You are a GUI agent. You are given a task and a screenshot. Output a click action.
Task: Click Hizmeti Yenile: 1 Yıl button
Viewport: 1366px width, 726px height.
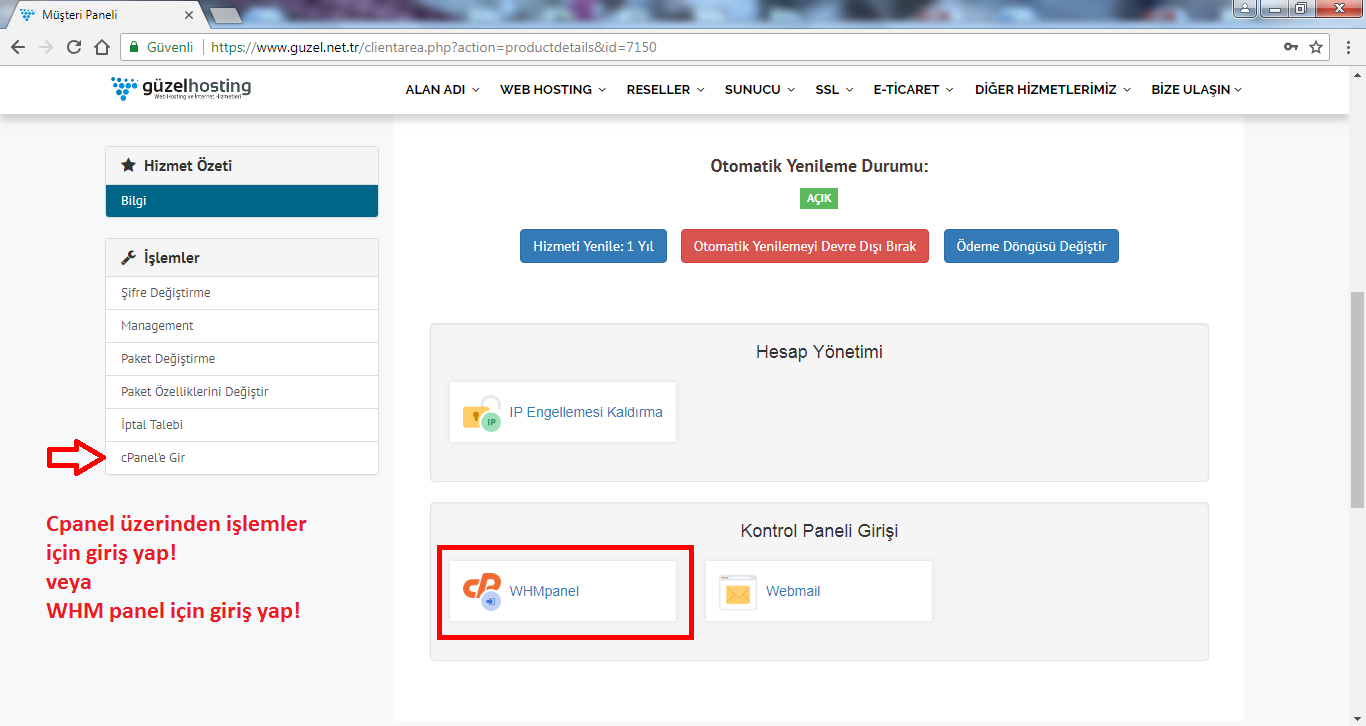pyautogui.click(x=593, y=246)
